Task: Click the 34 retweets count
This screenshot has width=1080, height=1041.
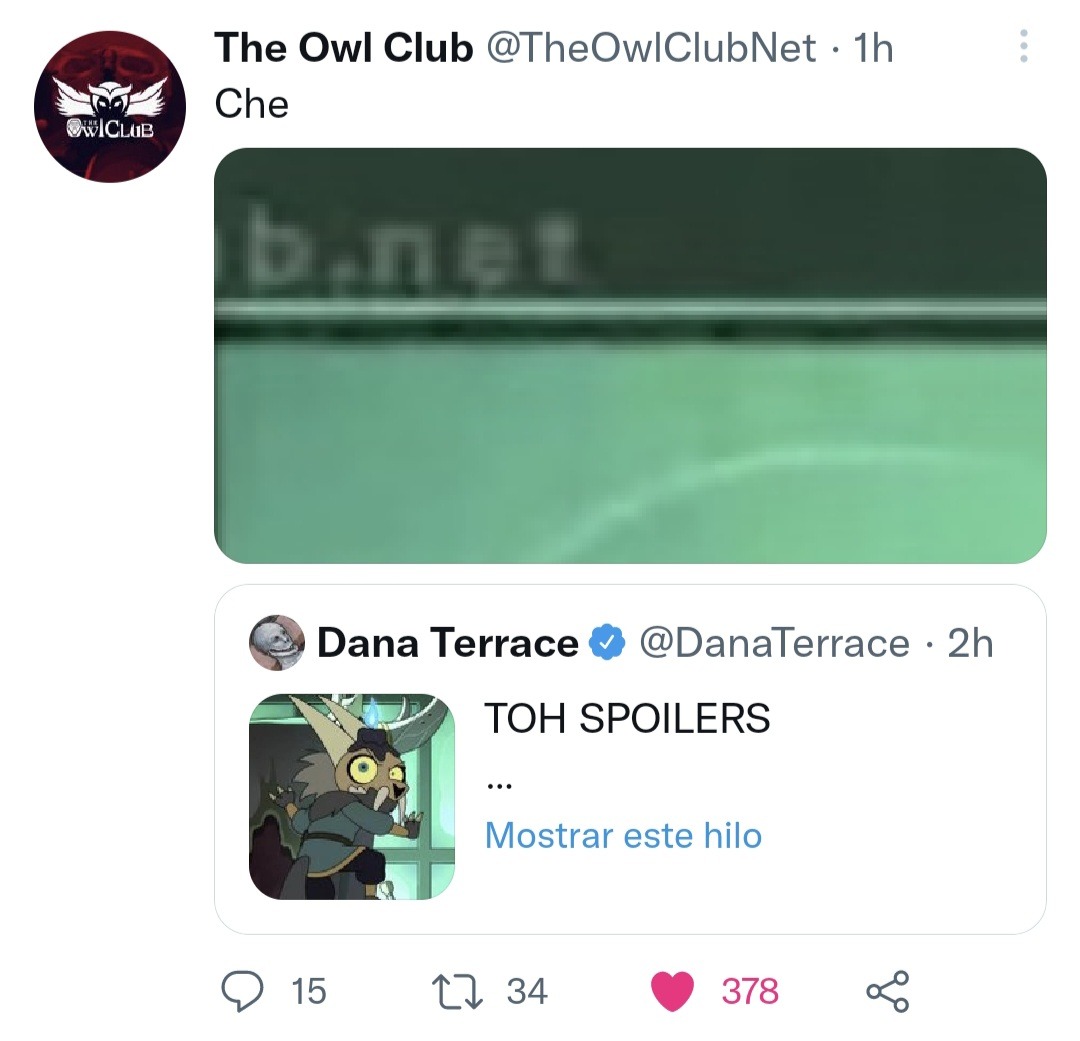Action: 527,991
